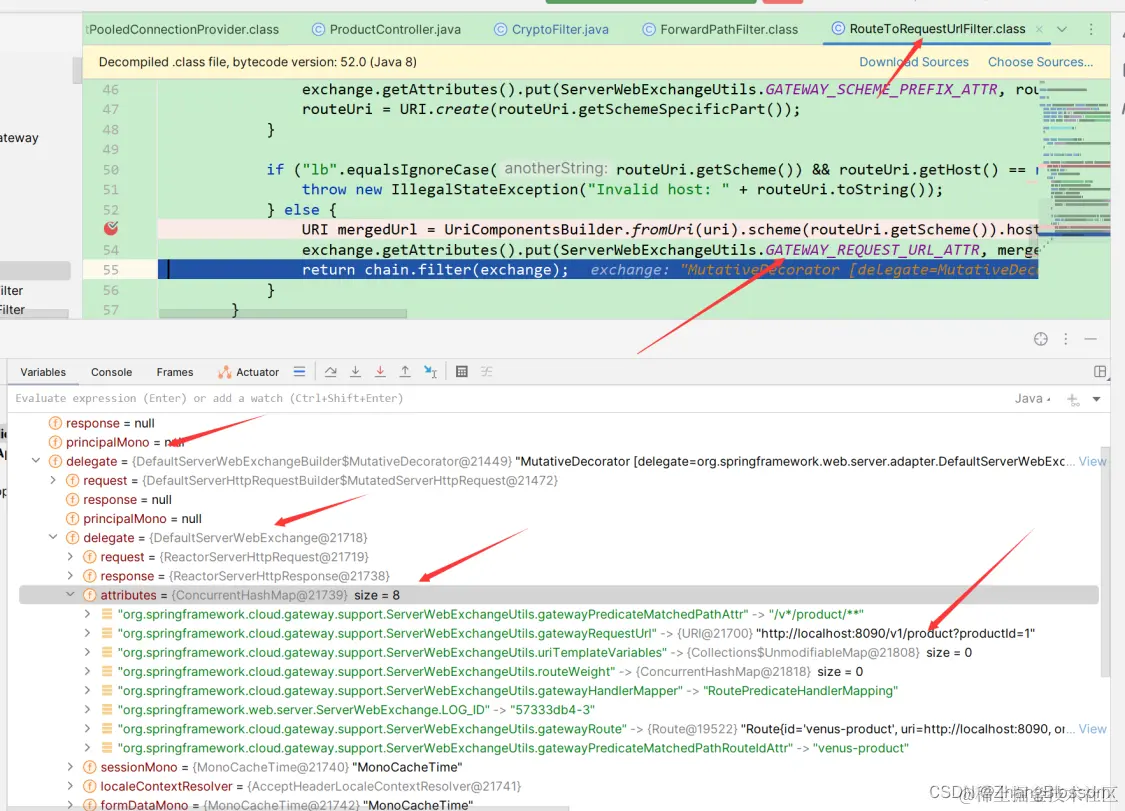Viewport: 1125px width, 811px height.
Task: Expand the sessionMono node
Action: [x=70, y=767]
